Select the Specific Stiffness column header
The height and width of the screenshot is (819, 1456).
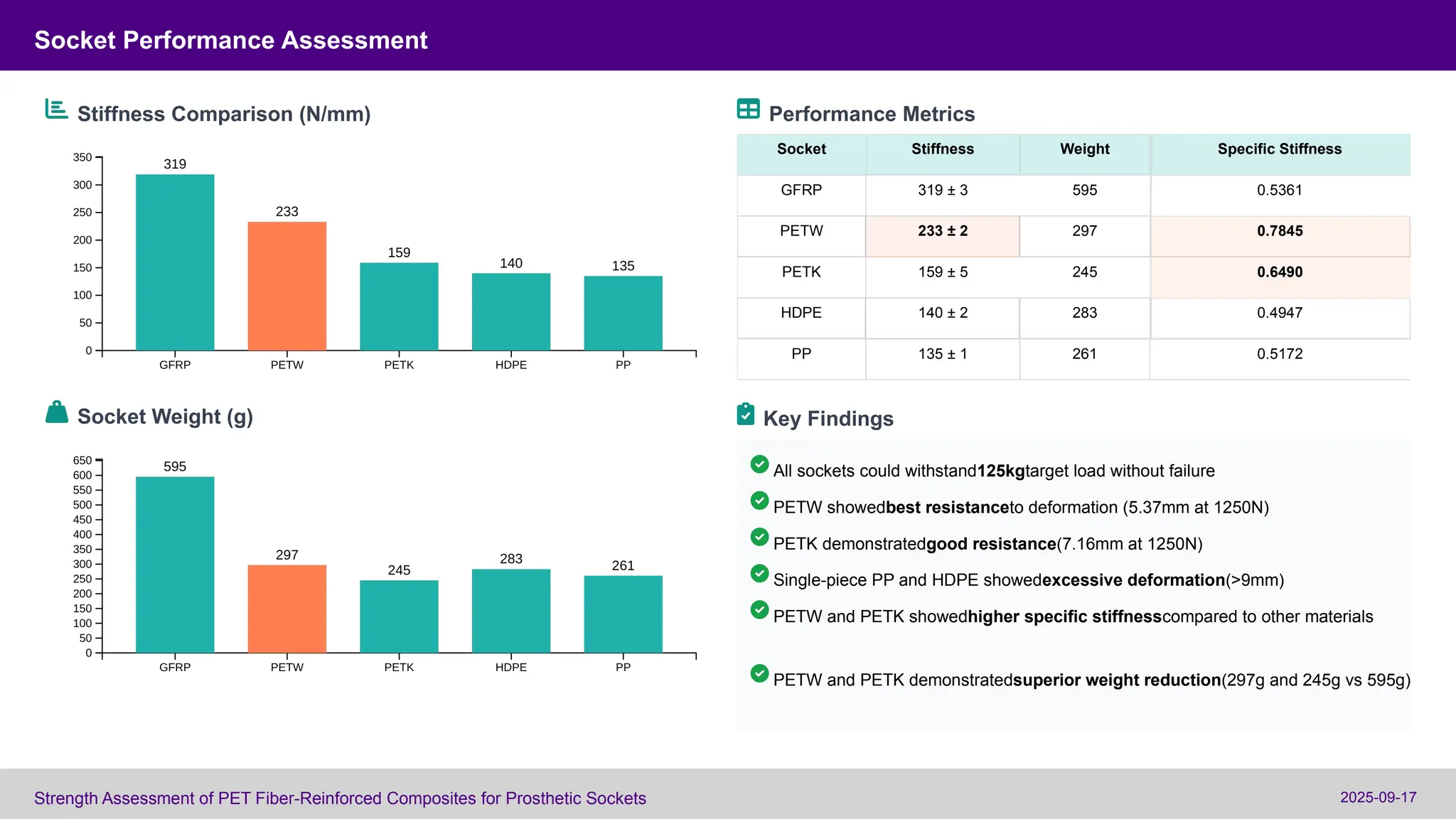tap(1279, 149)
